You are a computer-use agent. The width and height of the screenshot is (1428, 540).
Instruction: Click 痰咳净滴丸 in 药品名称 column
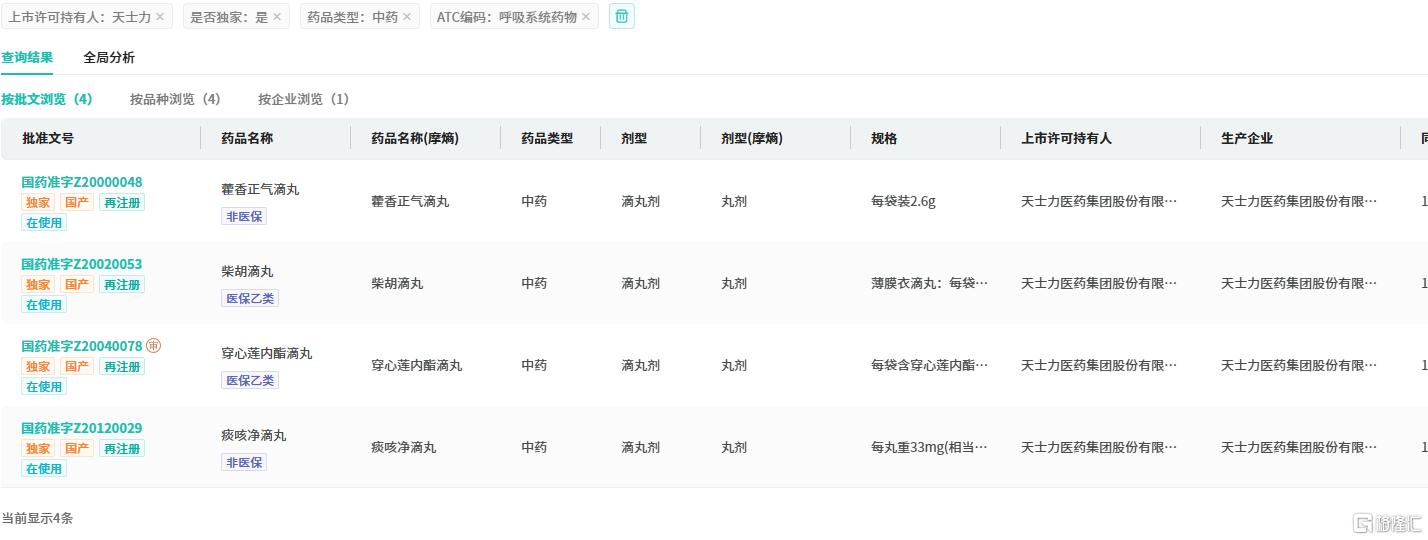[x=254, y=435]
